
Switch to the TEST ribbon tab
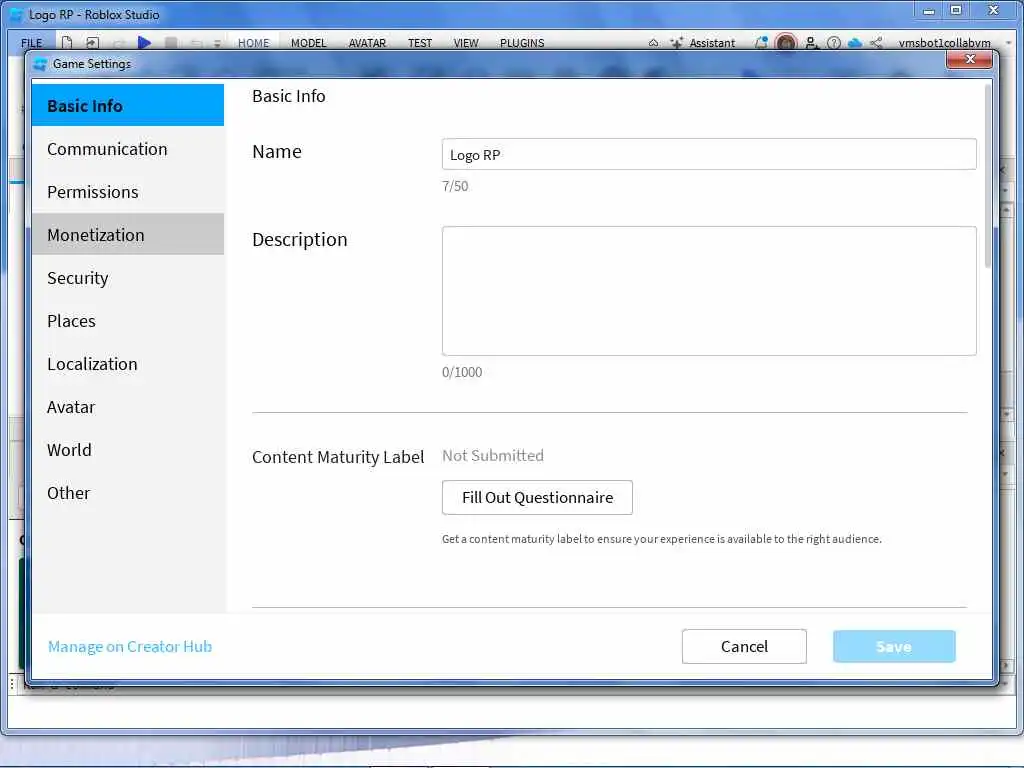pos(420,42)
